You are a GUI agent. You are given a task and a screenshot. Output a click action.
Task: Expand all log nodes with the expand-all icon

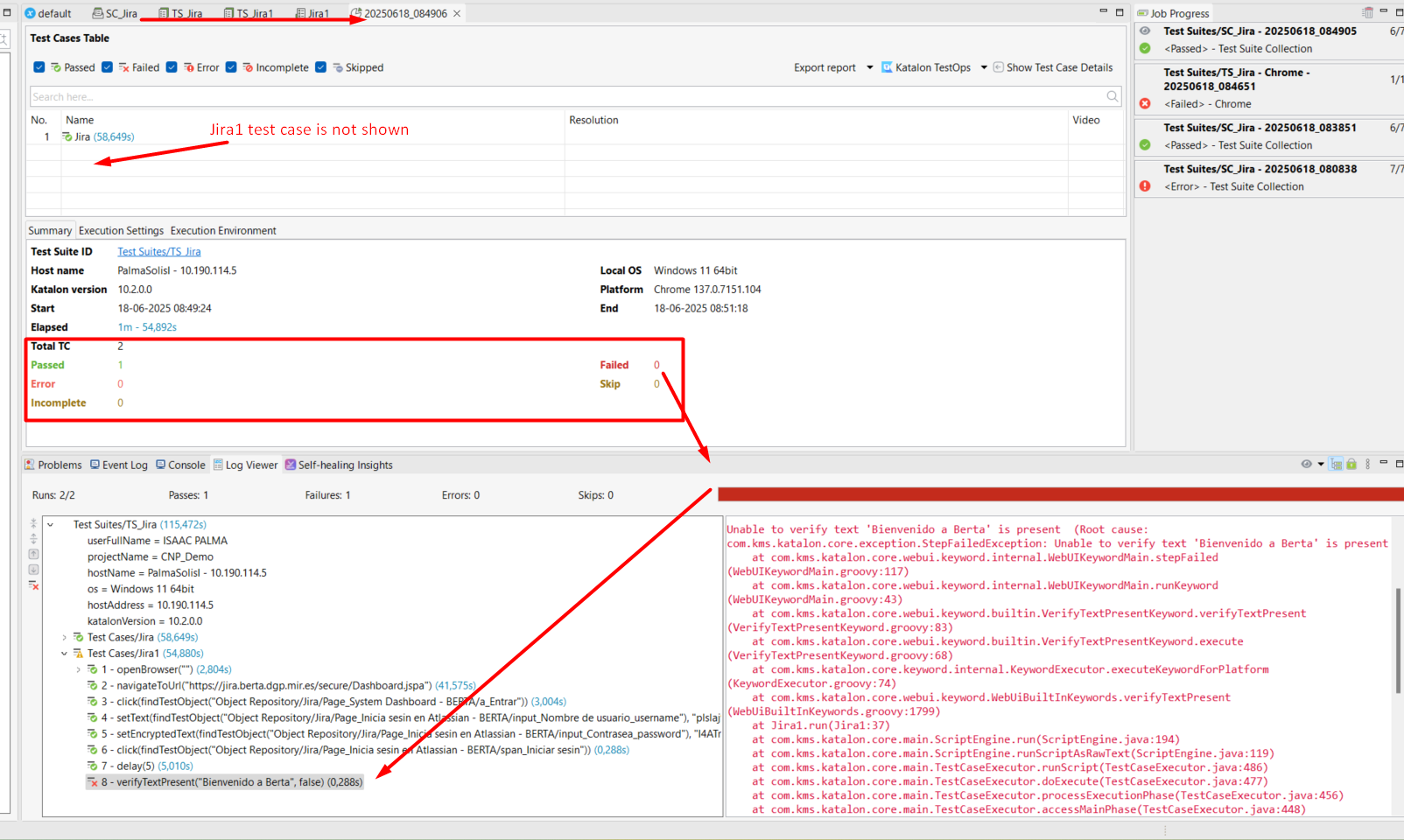point(33,538)
